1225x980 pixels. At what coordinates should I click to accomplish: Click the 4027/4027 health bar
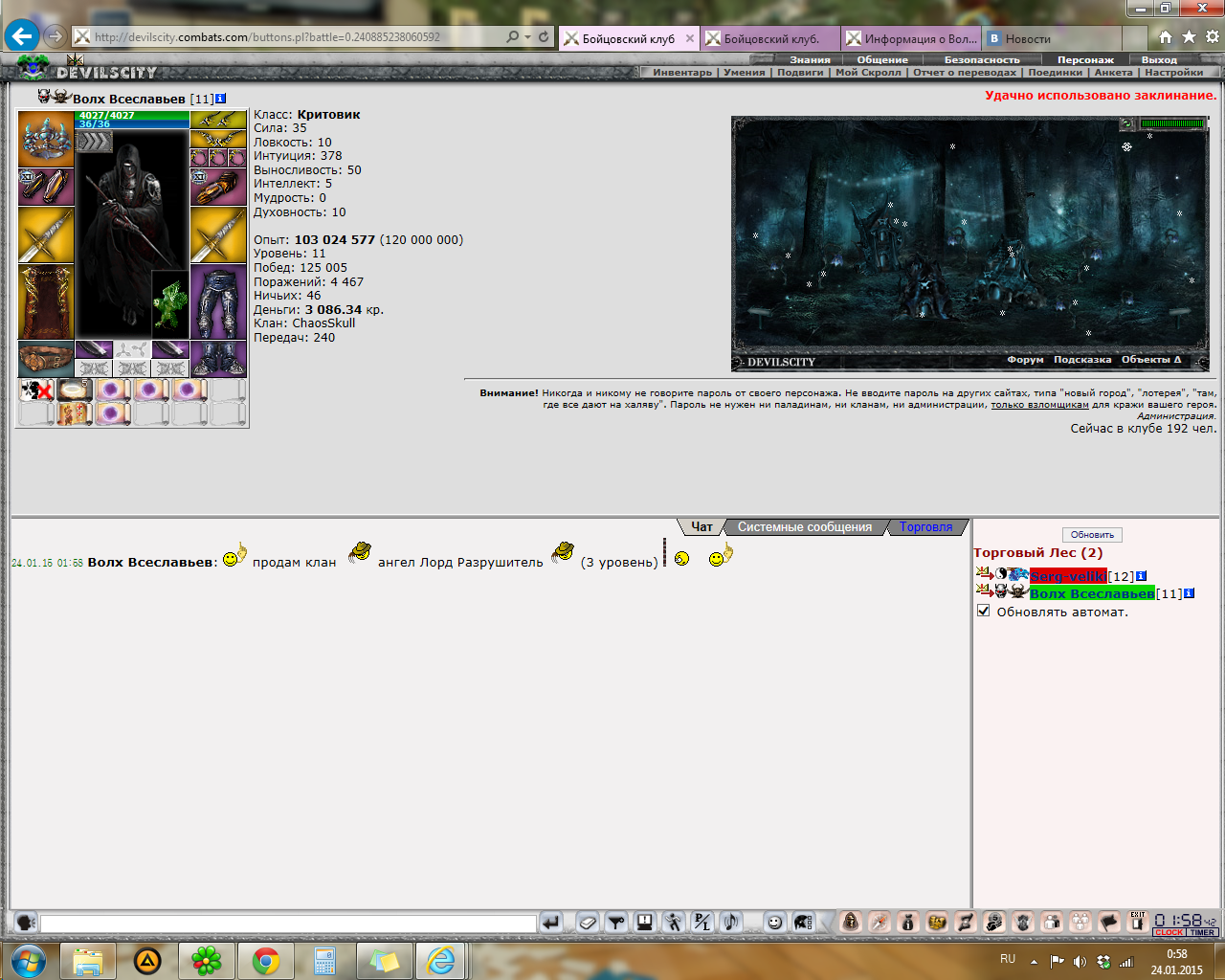coord(132,115)
